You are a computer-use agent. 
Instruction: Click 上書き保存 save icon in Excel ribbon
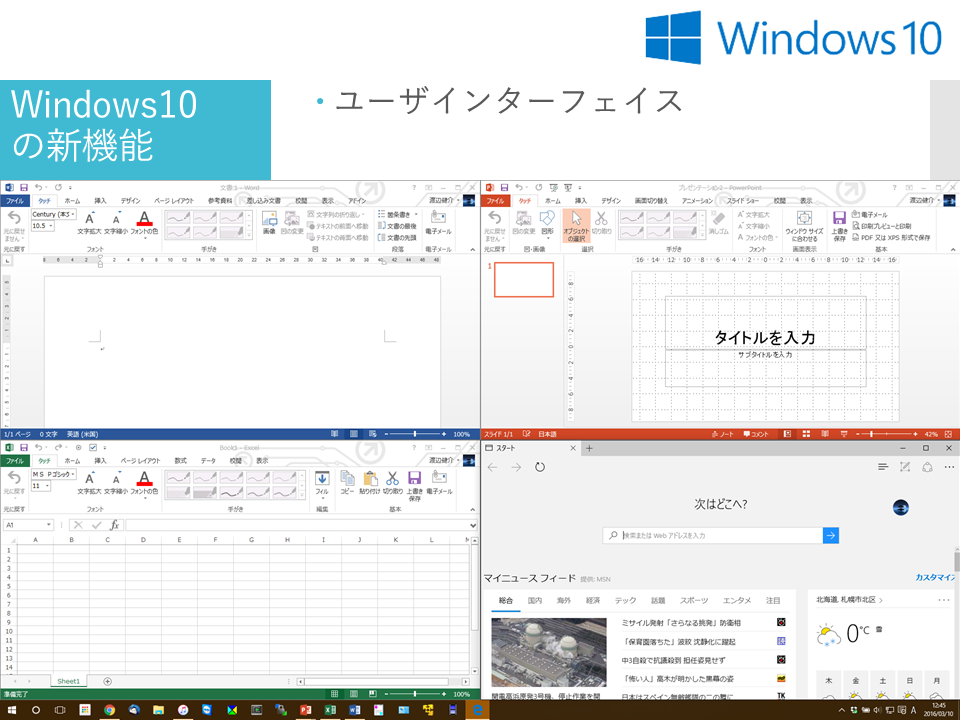click(414, 478)
